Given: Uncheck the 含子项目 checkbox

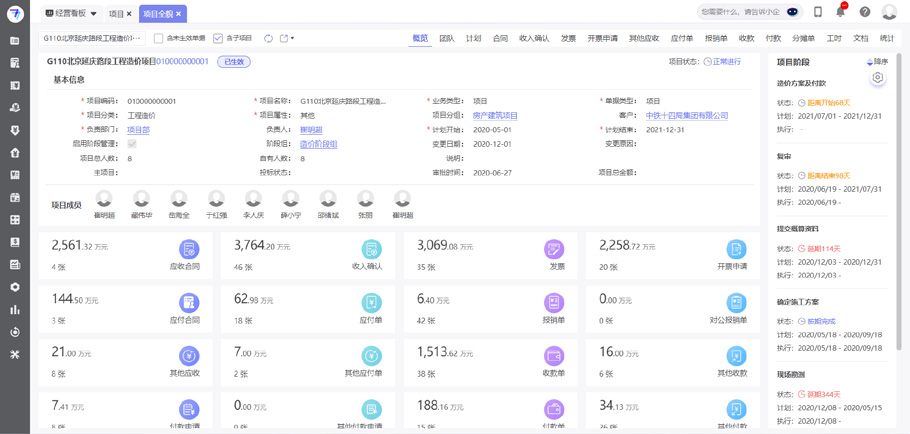Looking at the screenshot, I should coord(218,39).
